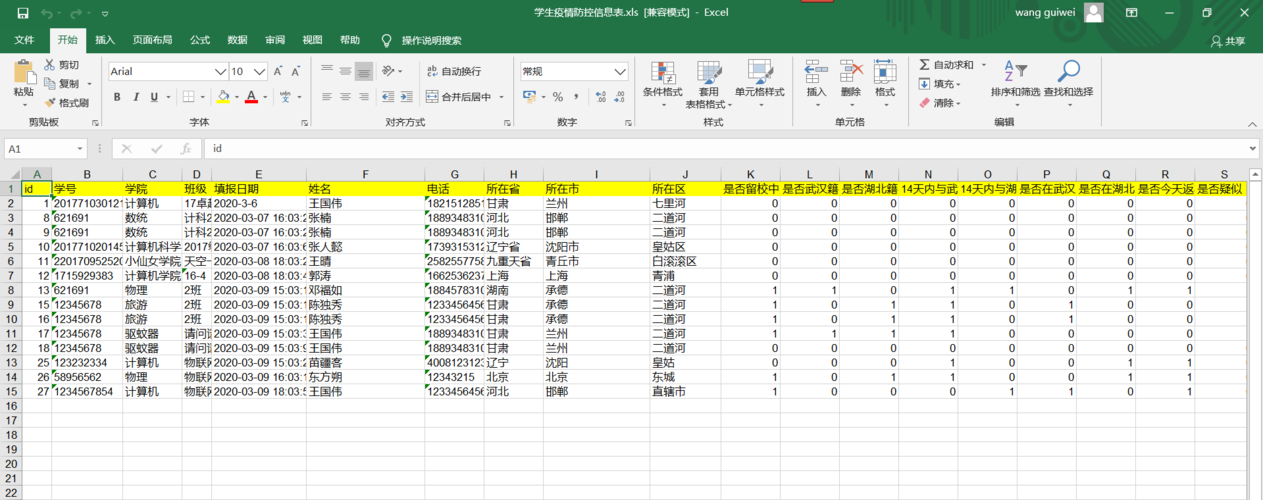Apply percent style with the % icon
Screen dimensions: 1263x500
[557, 97]
